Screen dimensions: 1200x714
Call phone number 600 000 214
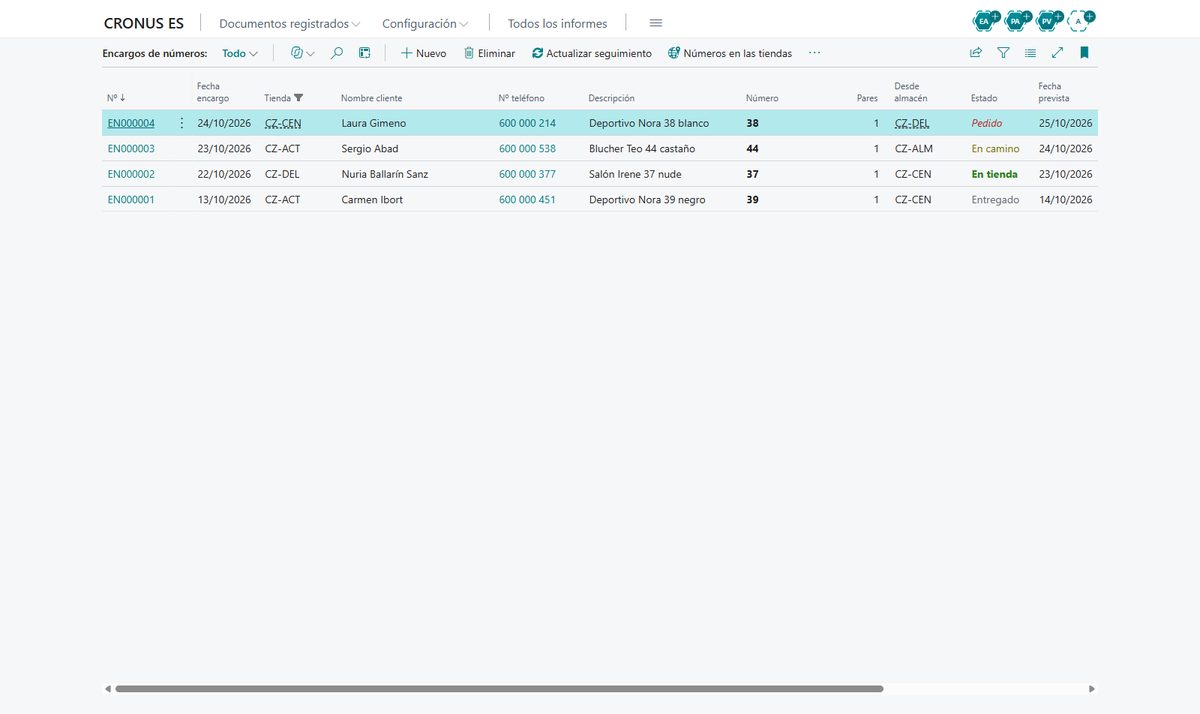(527, 123)
